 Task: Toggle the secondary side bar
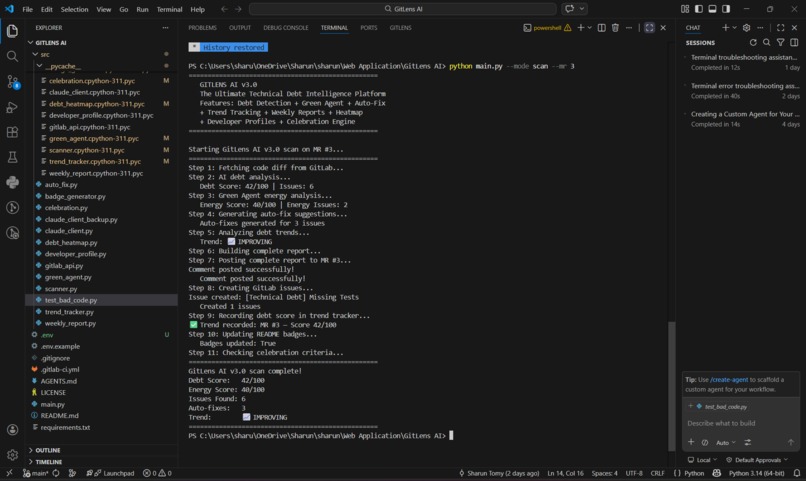(726, 9)
